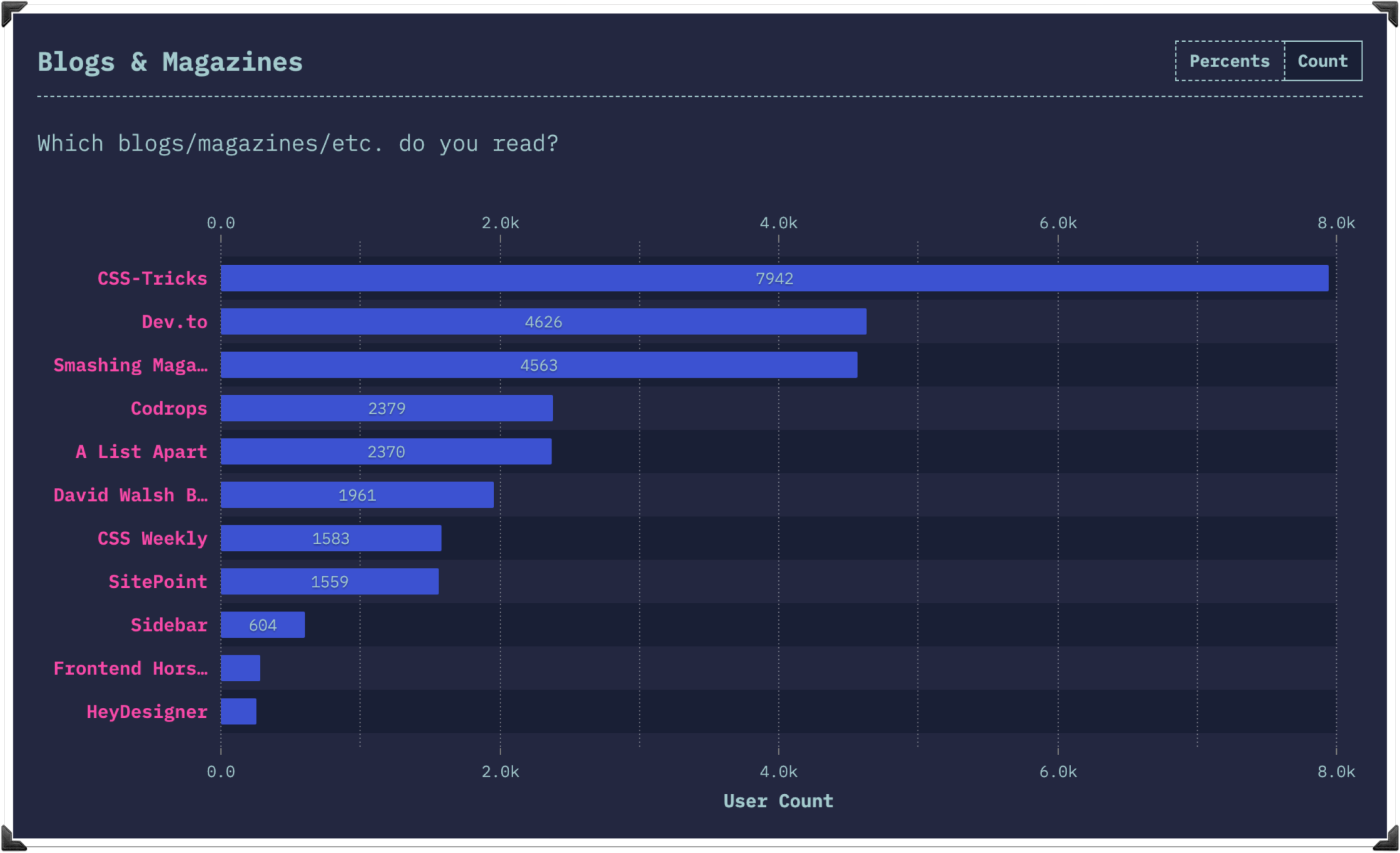Viewport: 1400px width, 853px height.
Task: Click the Smashing Magazine bar showing 4563
Action: pyautogui.click(x=539, y=365)
